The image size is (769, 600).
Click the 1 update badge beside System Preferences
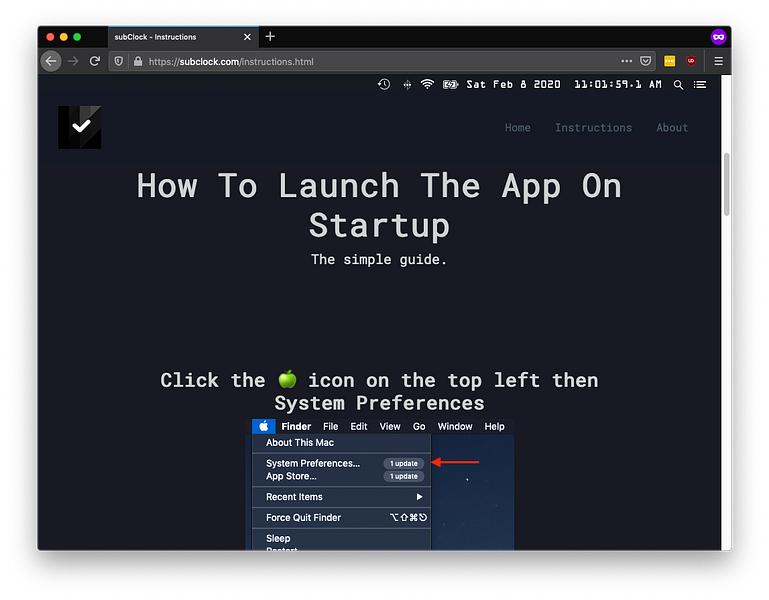(x=404, y=463)
